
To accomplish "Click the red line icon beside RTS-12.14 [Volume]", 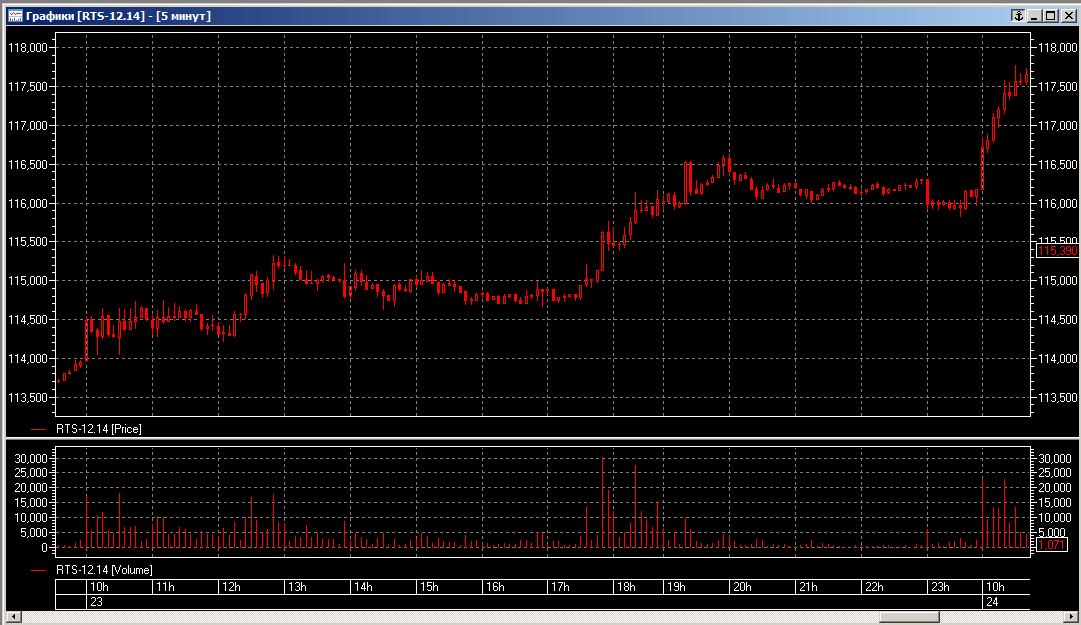I will coord(39,569).
